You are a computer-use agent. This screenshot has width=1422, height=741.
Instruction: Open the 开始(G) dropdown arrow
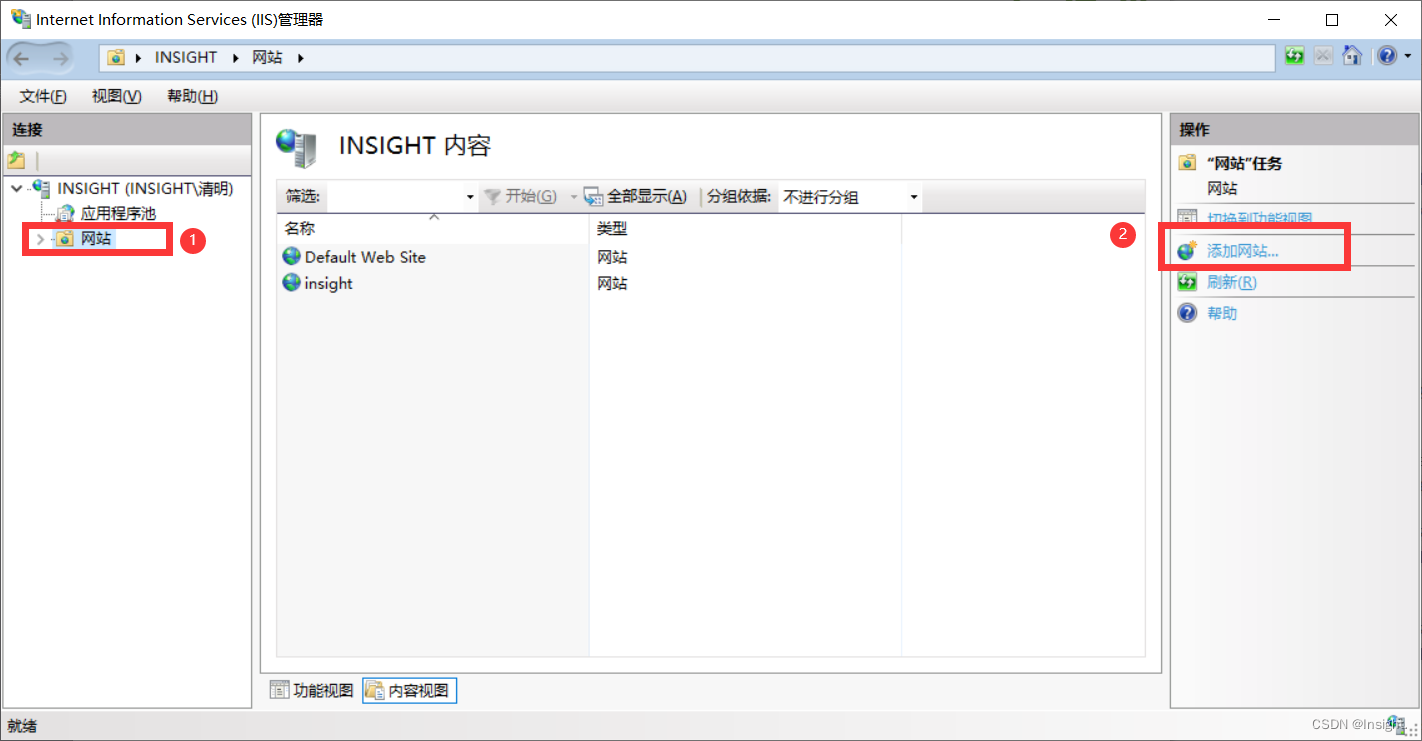(574, 197)
